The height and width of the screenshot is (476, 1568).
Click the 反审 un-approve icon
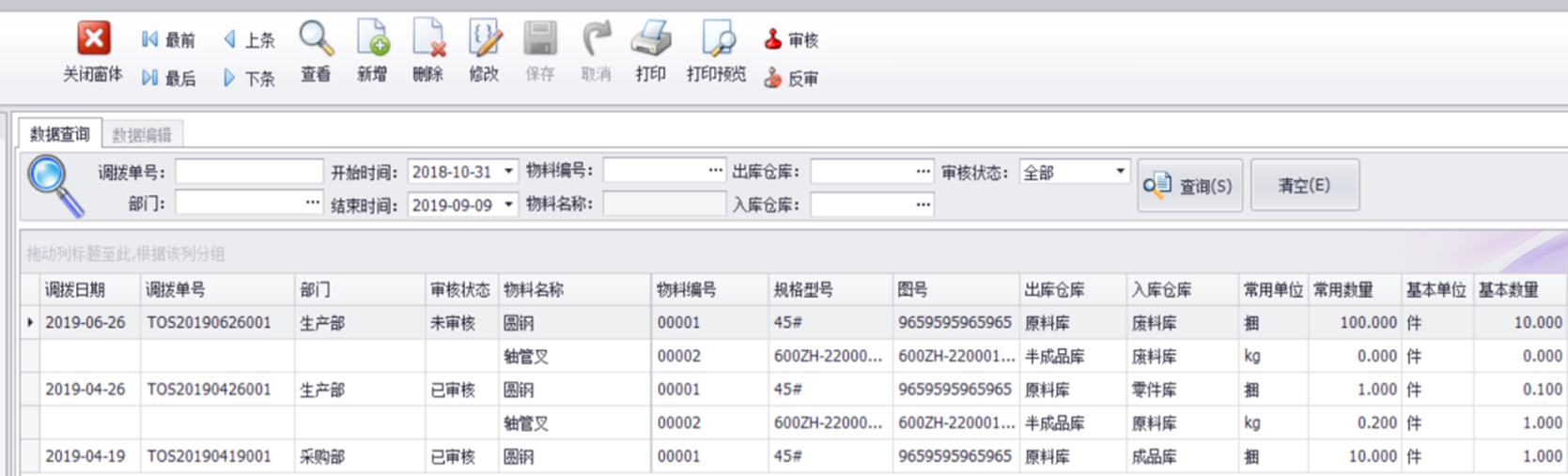[773, 78]
